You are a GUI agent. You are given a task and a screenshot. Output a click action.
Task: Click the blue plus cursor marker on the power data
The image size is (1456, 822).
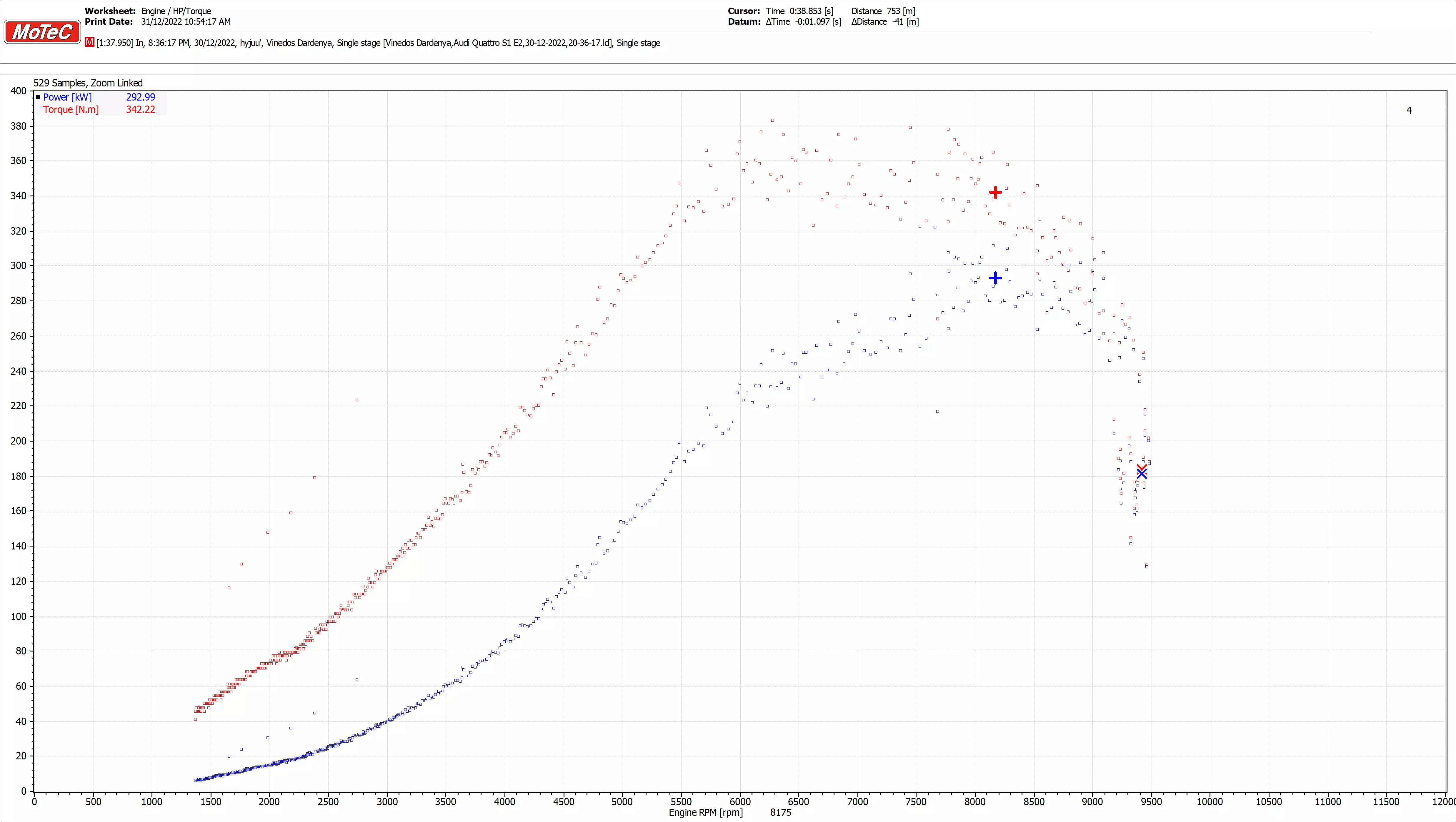pos(995,278)
